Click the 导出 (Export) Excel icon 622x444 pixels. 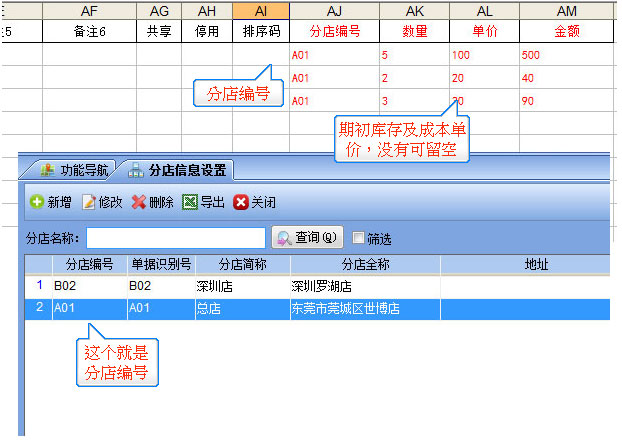(190, 202)
